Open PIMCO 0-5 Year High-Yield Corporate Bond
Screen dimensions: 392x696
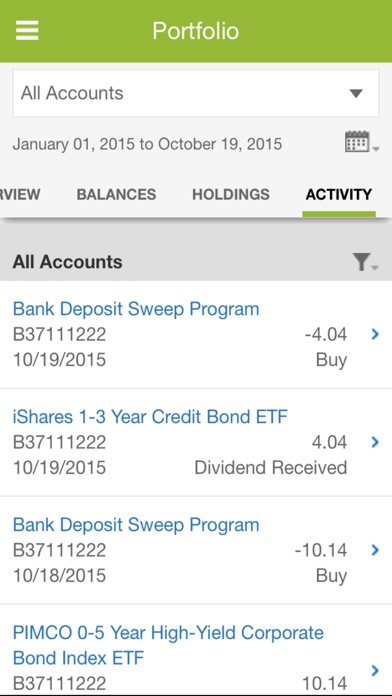pos(168,645)
